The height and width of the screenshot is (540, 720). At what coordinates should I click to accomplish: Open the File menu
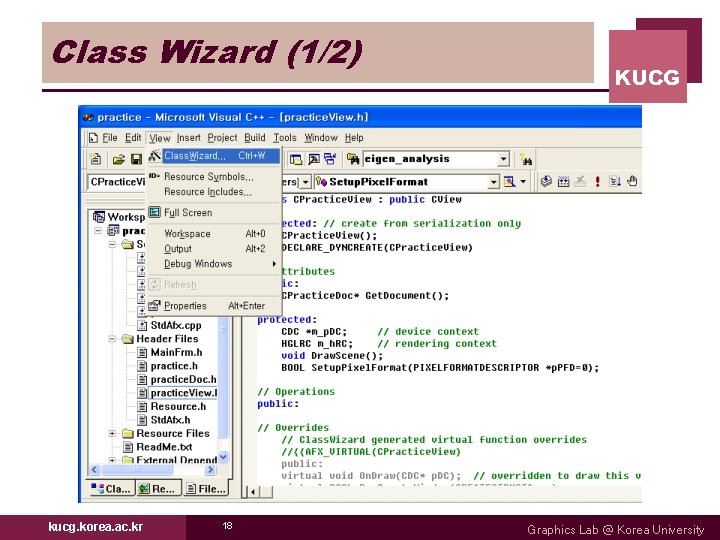click(x=110, y=138)
